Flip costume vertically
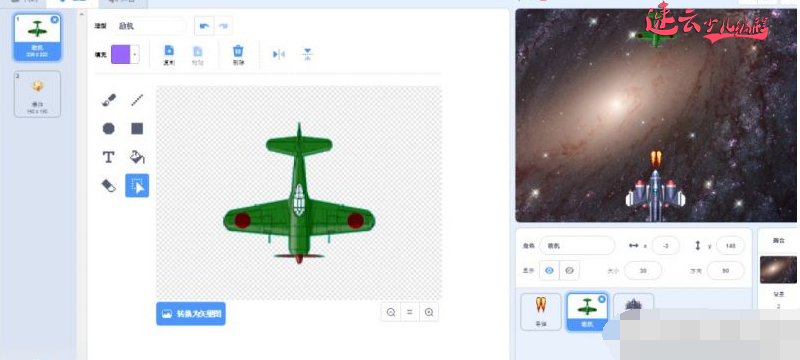Image resolution: width=800 pixels, height=360 pixels. click(308, 54)
